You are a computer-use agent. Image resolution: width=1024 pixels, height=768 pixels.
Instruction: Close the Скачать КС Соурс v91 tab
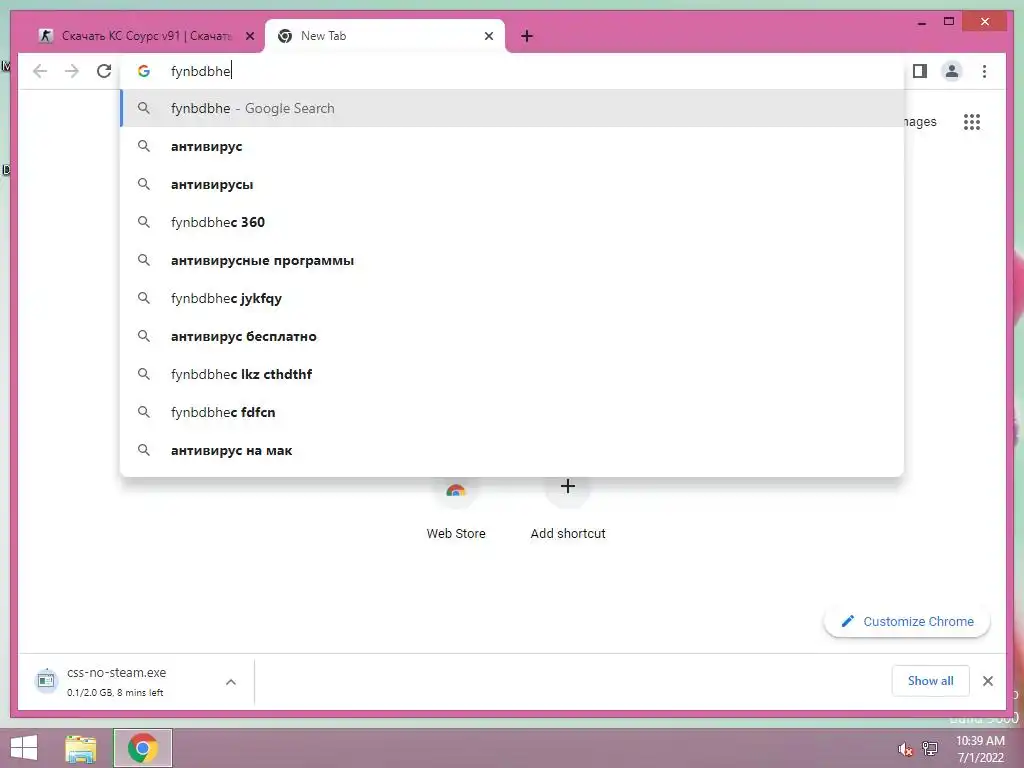(249, 36)
